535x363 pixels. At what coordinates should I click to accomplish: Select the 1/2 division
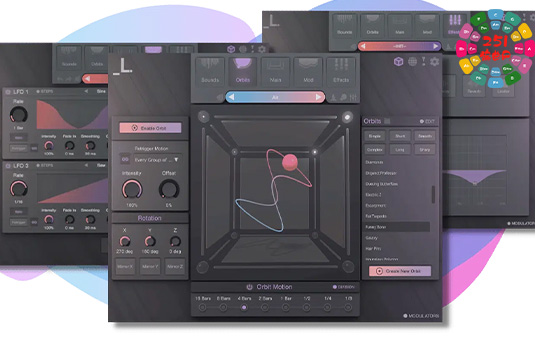click(306, 307)
